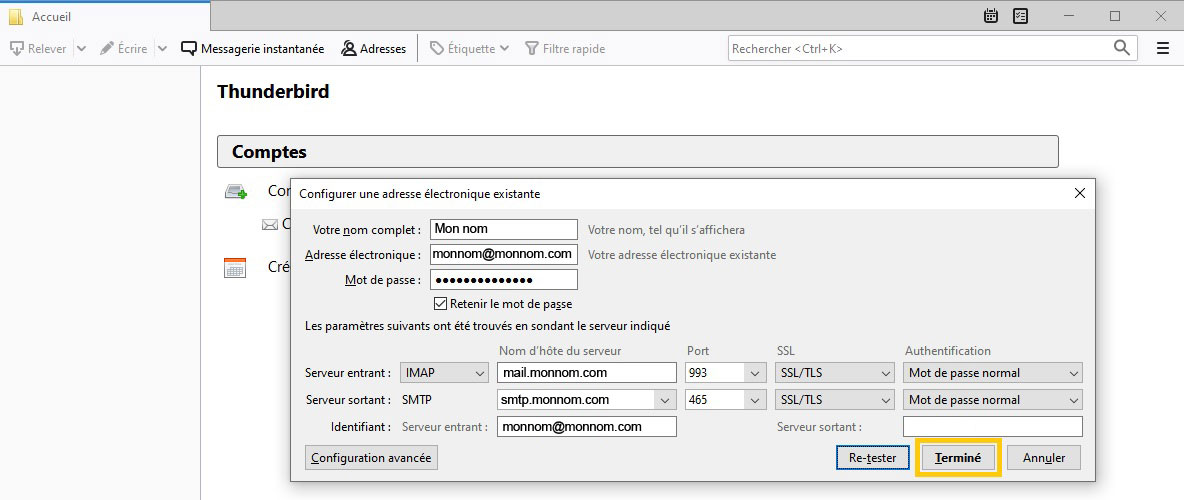Click the Configuration avancée button

(371, 458)
